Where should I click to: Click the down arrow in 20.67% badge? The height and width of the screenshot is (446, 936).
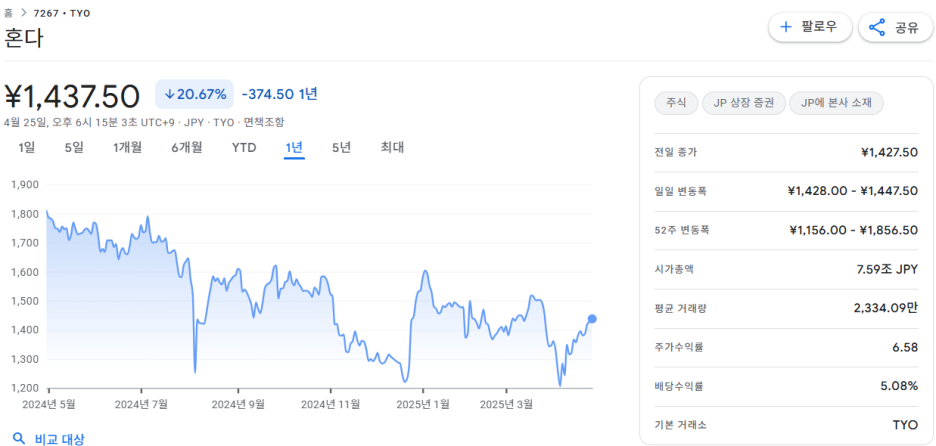169,94
